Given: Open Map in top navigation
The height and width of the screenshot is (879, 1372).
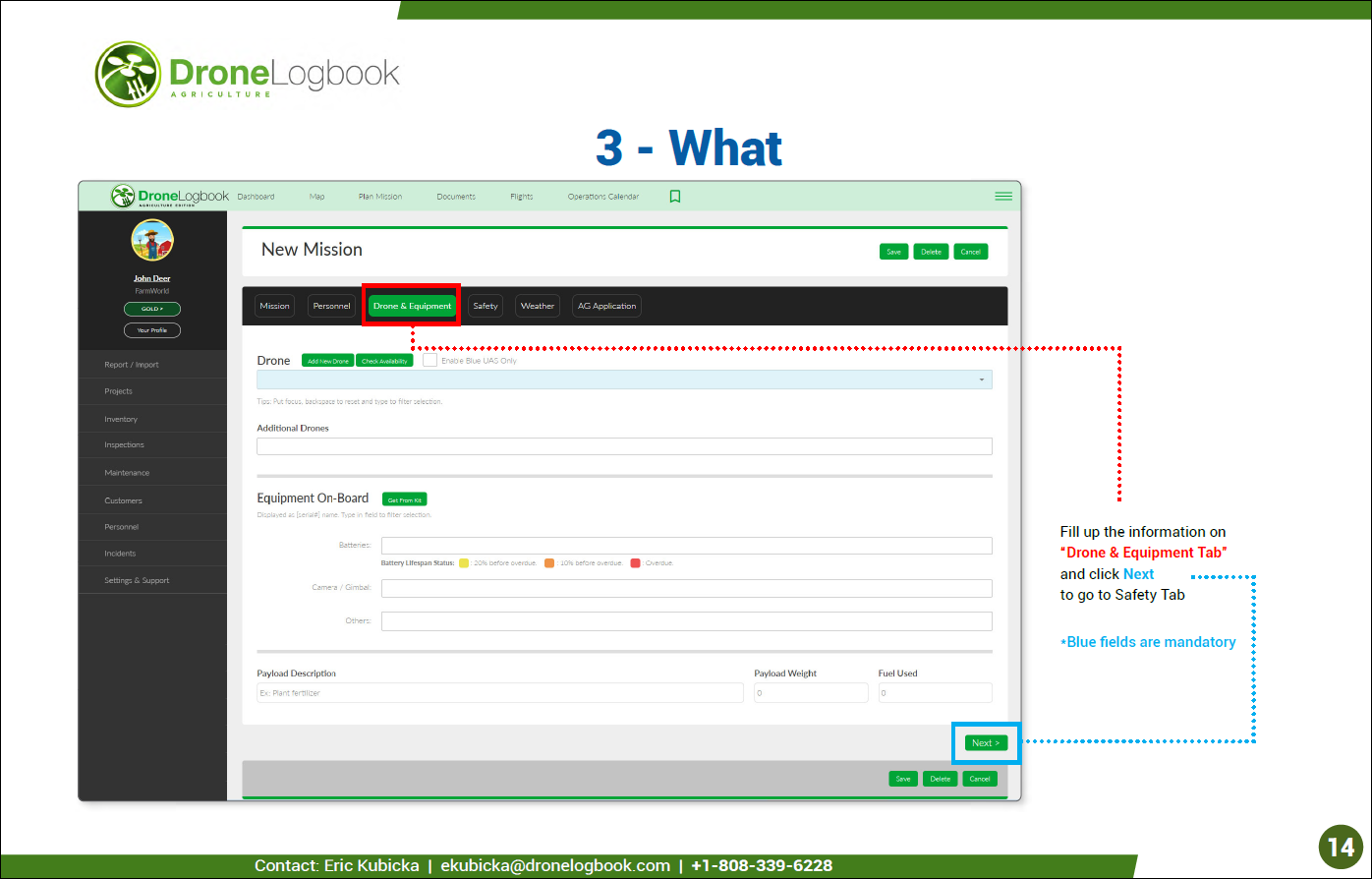Looking at the screenshot, I should pyautogui.click(x=316, y=197).
